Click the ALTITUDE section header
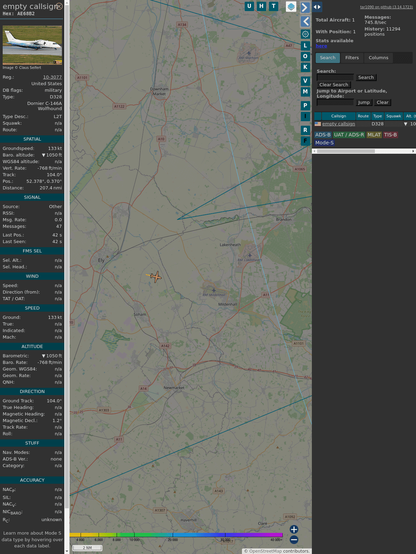416x554 pixels. [32, 347]
